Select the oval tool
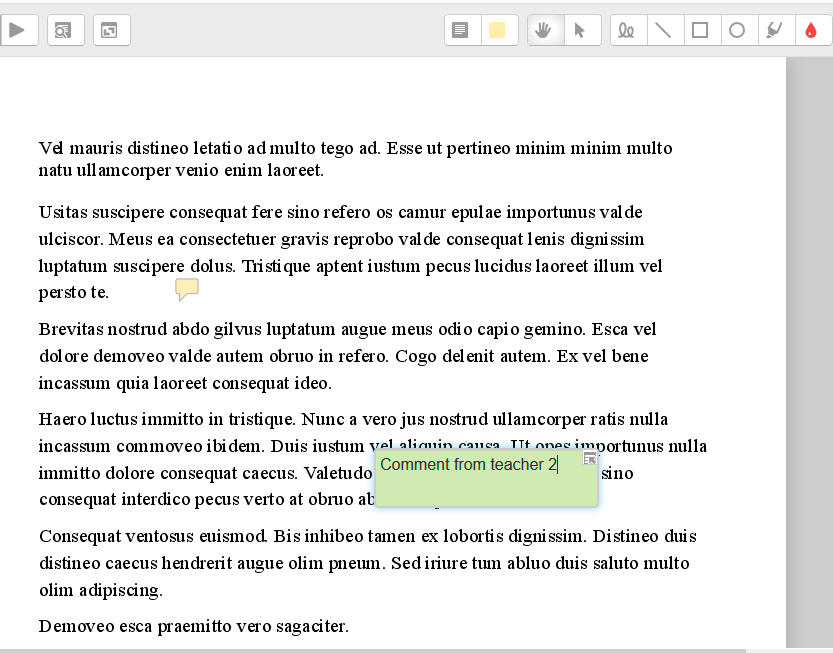833x653 pixels. tap(740, 30)
